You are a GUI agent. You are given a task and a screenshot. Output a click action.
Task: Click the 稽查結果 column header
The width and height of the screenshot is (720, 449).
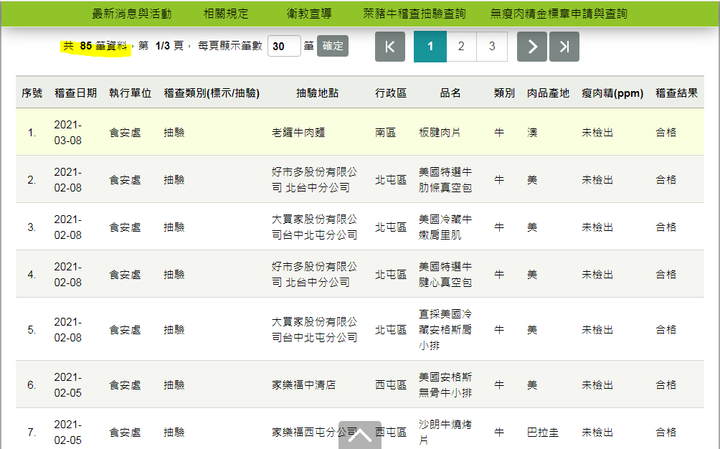point(676,93)
